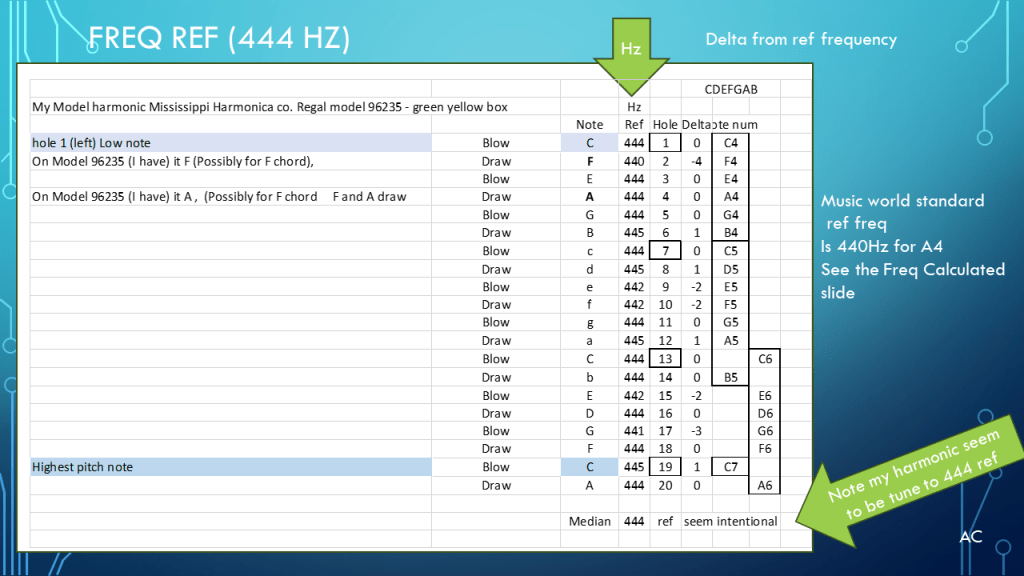Click the boxed hole number 19 cell
This screenshot has height=576, width=1024.
666,467
